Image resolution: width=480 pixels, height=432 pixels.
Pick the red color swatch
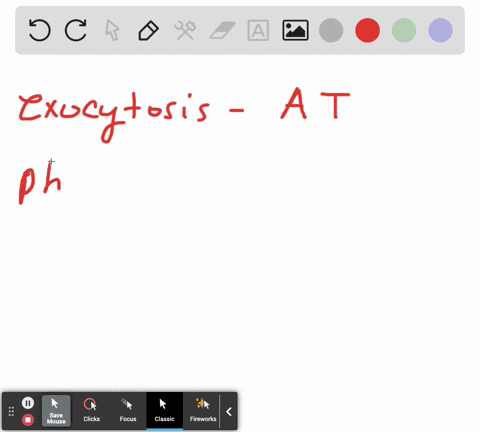(367, 30)
